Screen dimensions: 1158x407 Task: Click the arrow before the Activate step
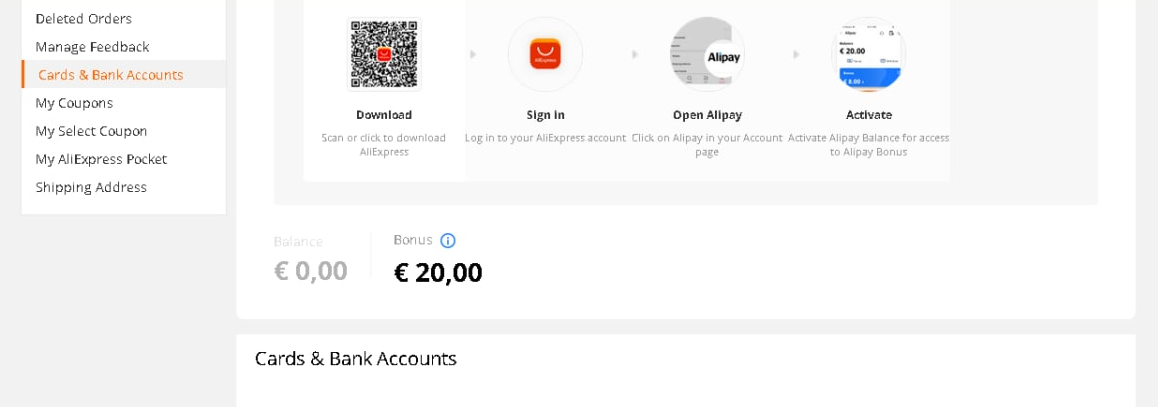(x=796, y=55)
